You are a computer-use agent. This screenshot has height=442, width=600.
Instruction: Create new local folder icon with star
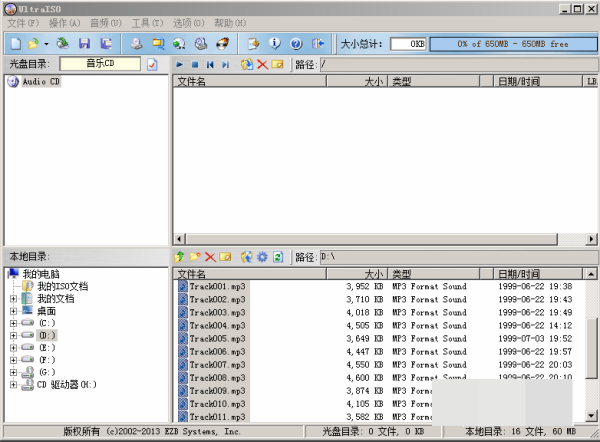point(195,257)
